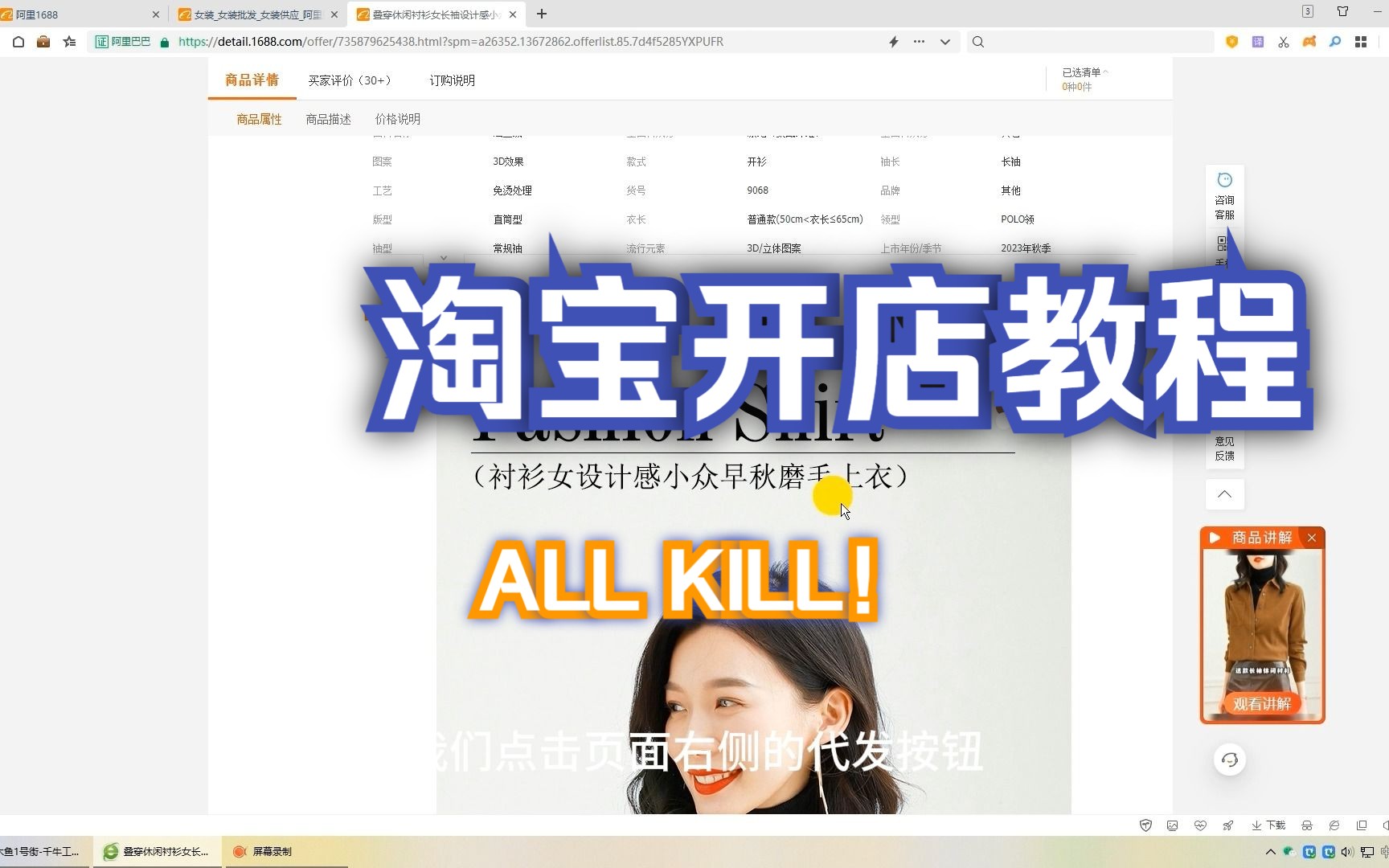The height and width of the screenshot is (868, 1389).
Task: Click the green padlock security icon
Action: 165,42
